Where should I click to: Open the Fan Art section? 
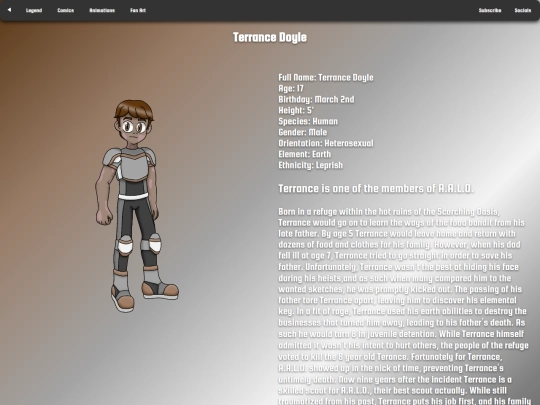pos(138,10)
